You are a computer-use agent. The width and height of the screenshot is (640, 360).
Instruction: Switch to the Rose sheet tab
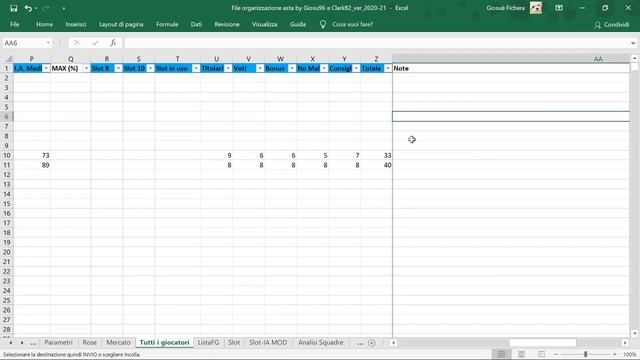click(89, 342)
